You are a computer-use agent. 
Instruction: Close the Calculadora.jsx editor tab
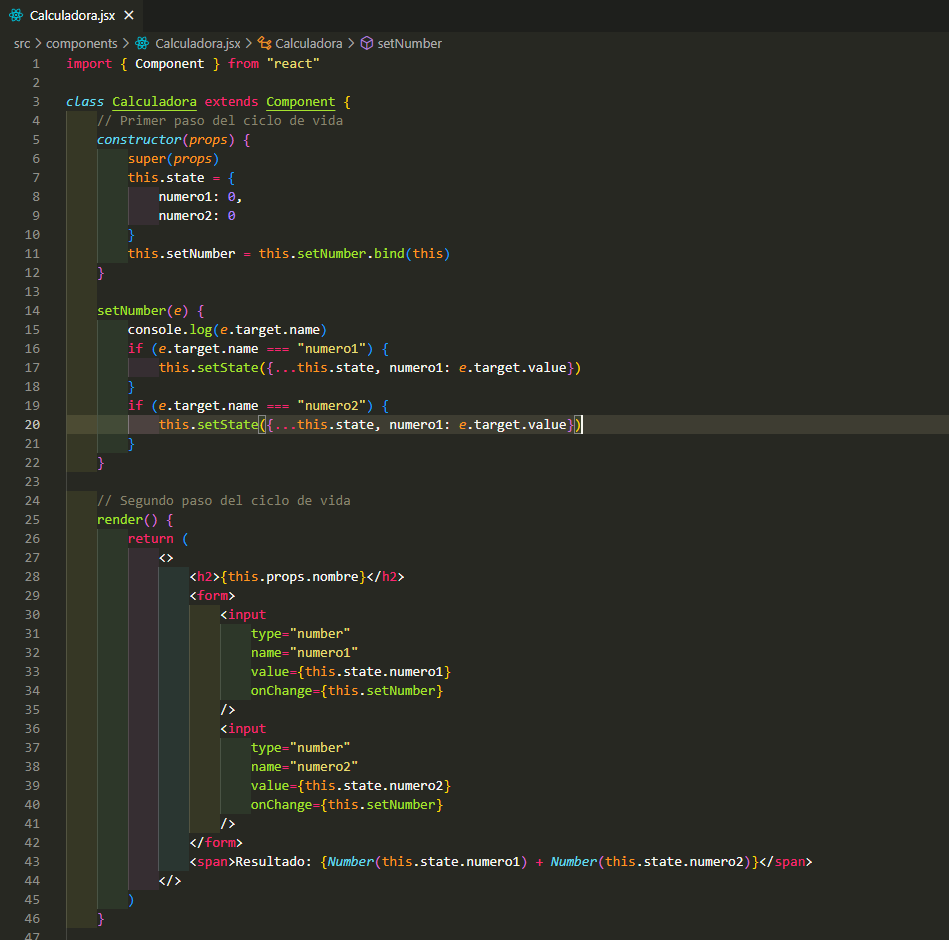click(129, 15)
